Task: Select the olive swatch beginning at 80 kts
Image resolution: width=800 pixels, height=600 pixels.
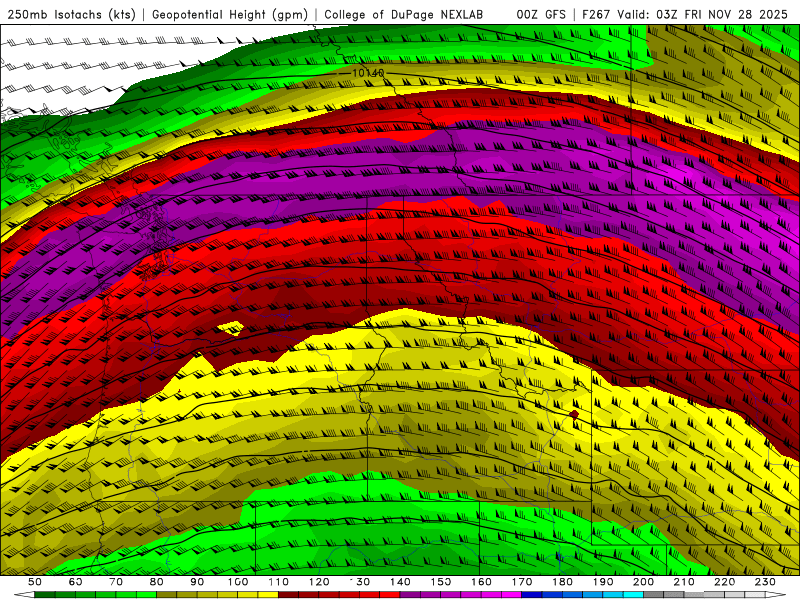Action: (x=167, y=594)
